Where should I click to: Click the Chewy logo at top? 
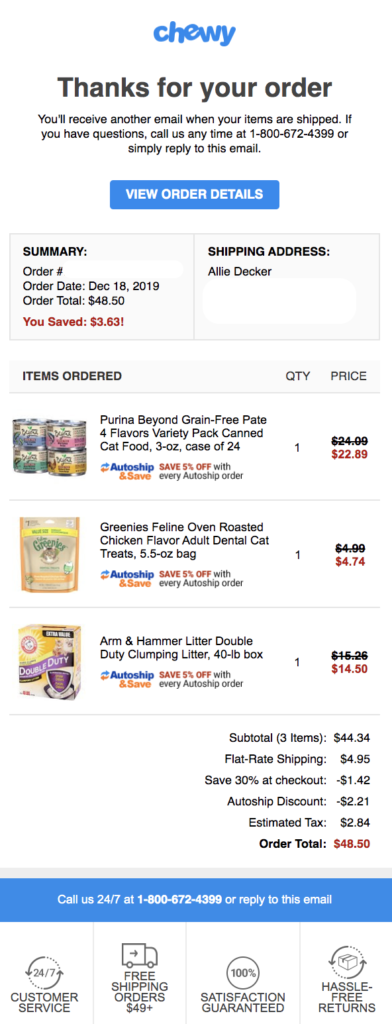[x=195, y=33]
